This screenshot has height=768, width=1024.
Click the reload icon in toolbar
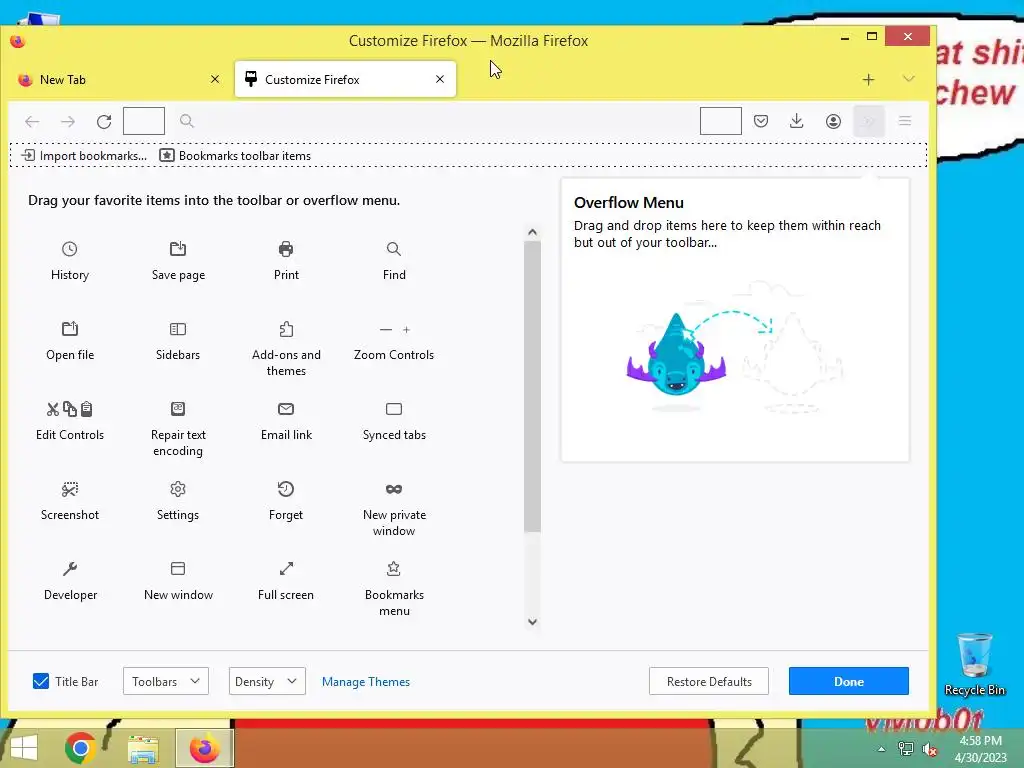104,121
